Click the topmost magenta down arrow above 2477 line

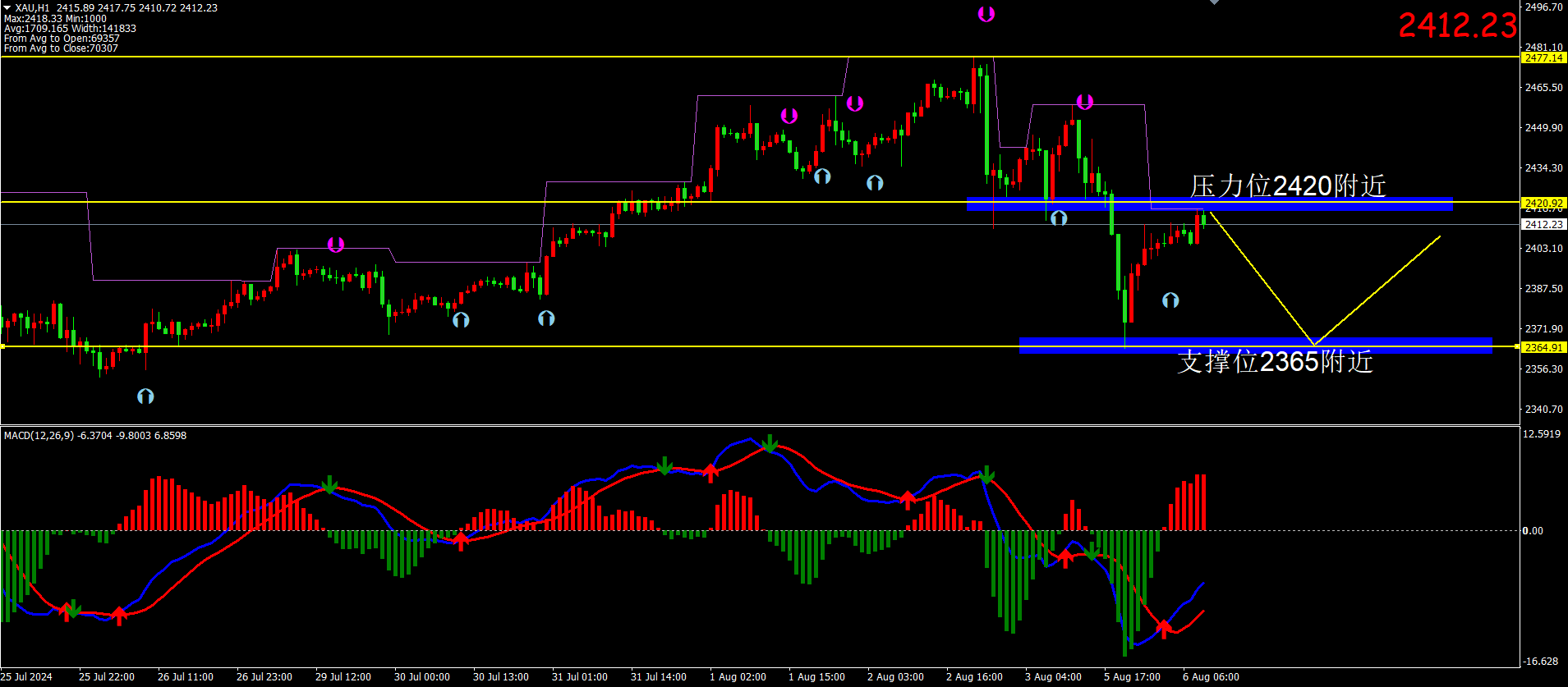pyautogui.click(x=986, y=14)
